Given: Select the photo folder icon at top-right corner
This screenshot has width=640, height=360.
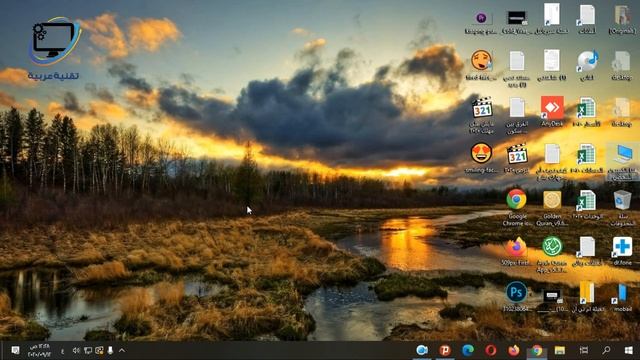Looking at the screenshot, I should [x=622, y=19].
